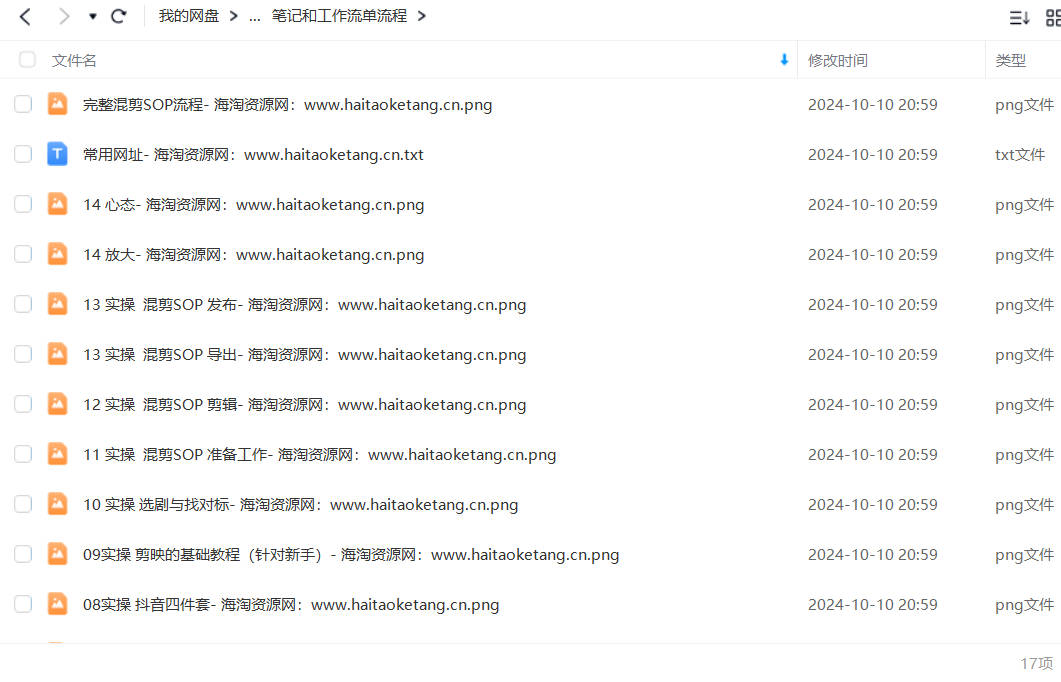Image resolution: width=1061 pixels, height=682 pixels.
Task: Click modified time of 完整混剪SOP流程 row
Action: (873, 105)
